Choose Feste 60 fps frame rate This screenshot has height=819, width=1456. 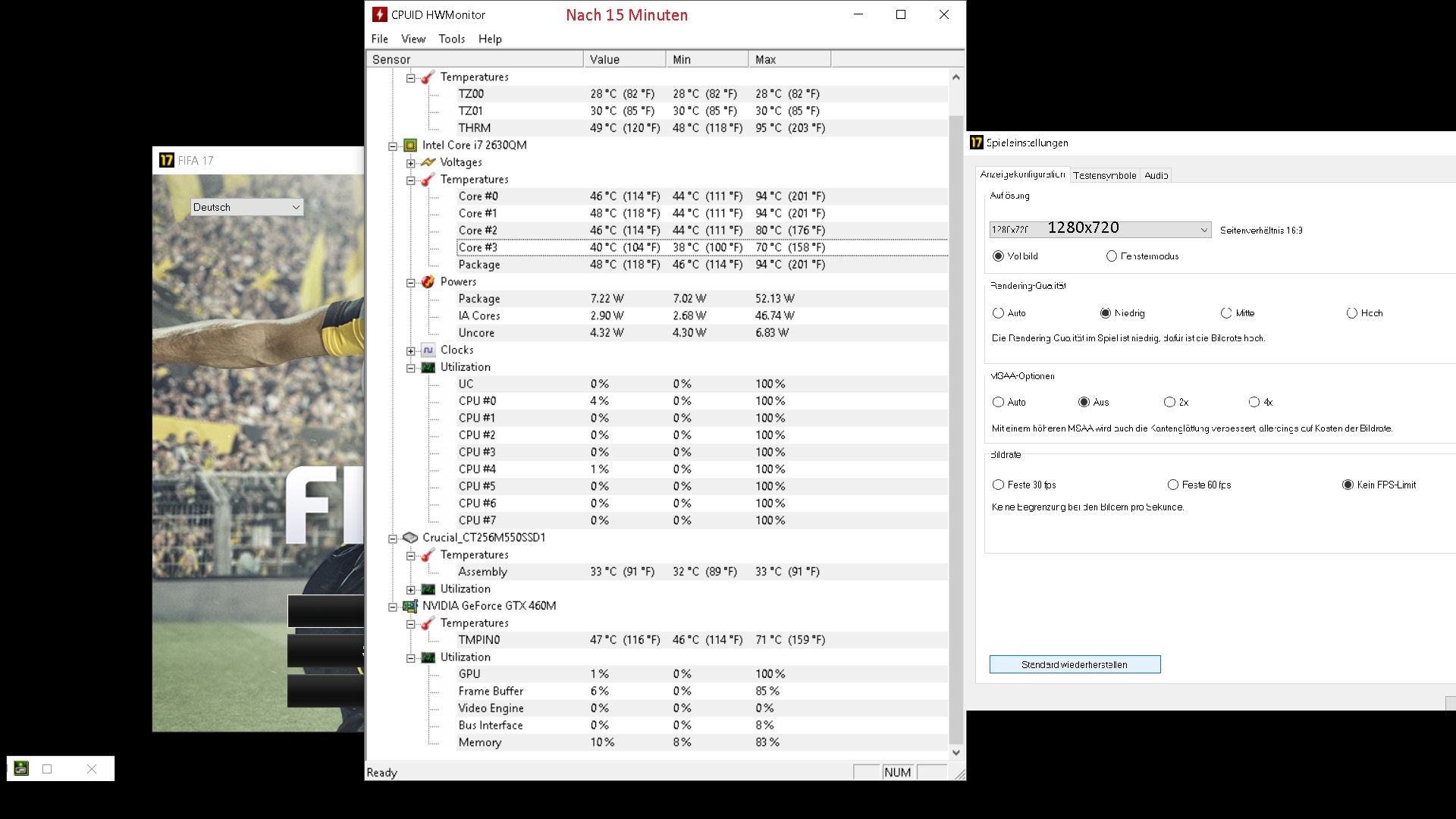pos(1173,485)
